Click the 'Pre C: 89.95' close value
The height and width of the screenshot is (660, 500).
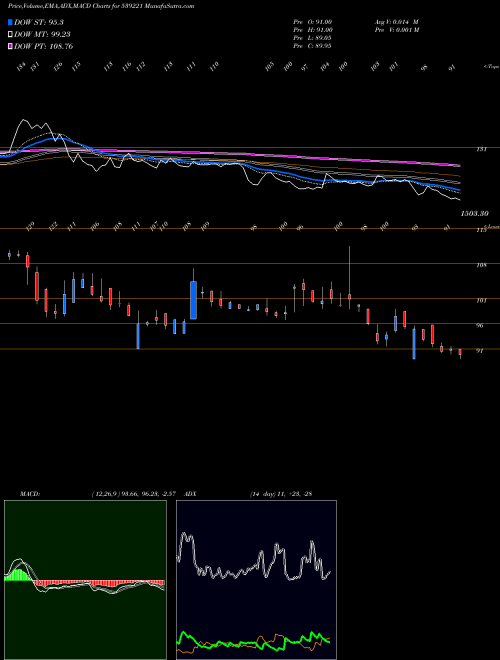pyautogui.click(x=313, y=45)
